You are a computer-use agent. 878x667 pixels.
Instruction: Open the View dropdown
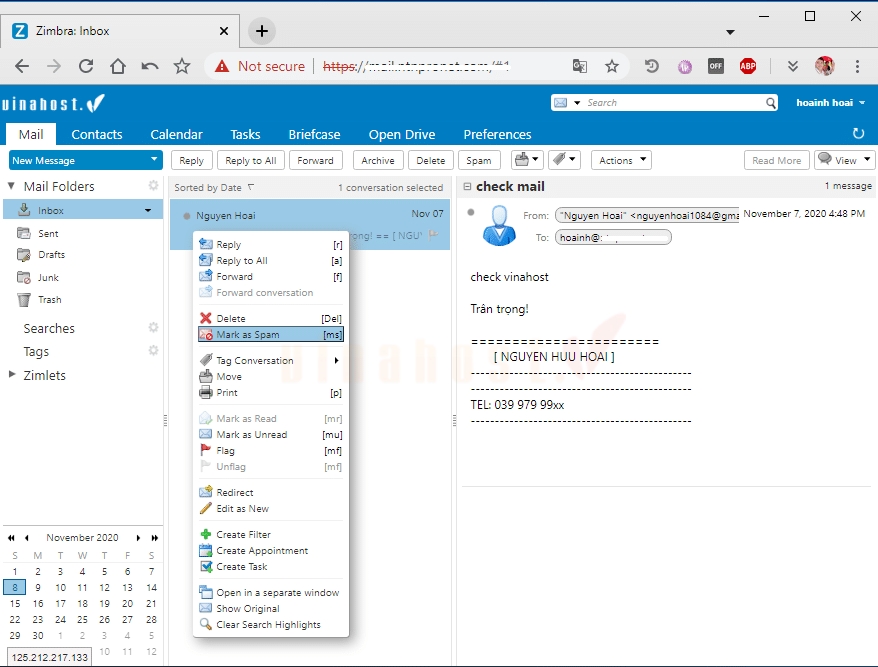(845, 160)
